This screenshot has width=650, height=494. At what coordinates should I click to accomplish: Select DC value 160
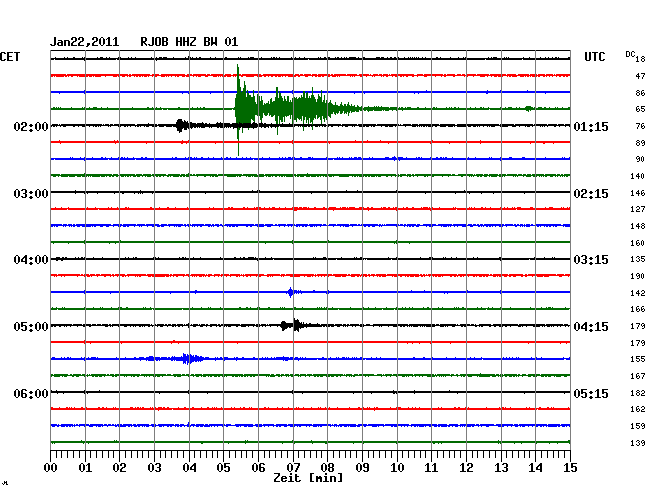coord(638,243)
